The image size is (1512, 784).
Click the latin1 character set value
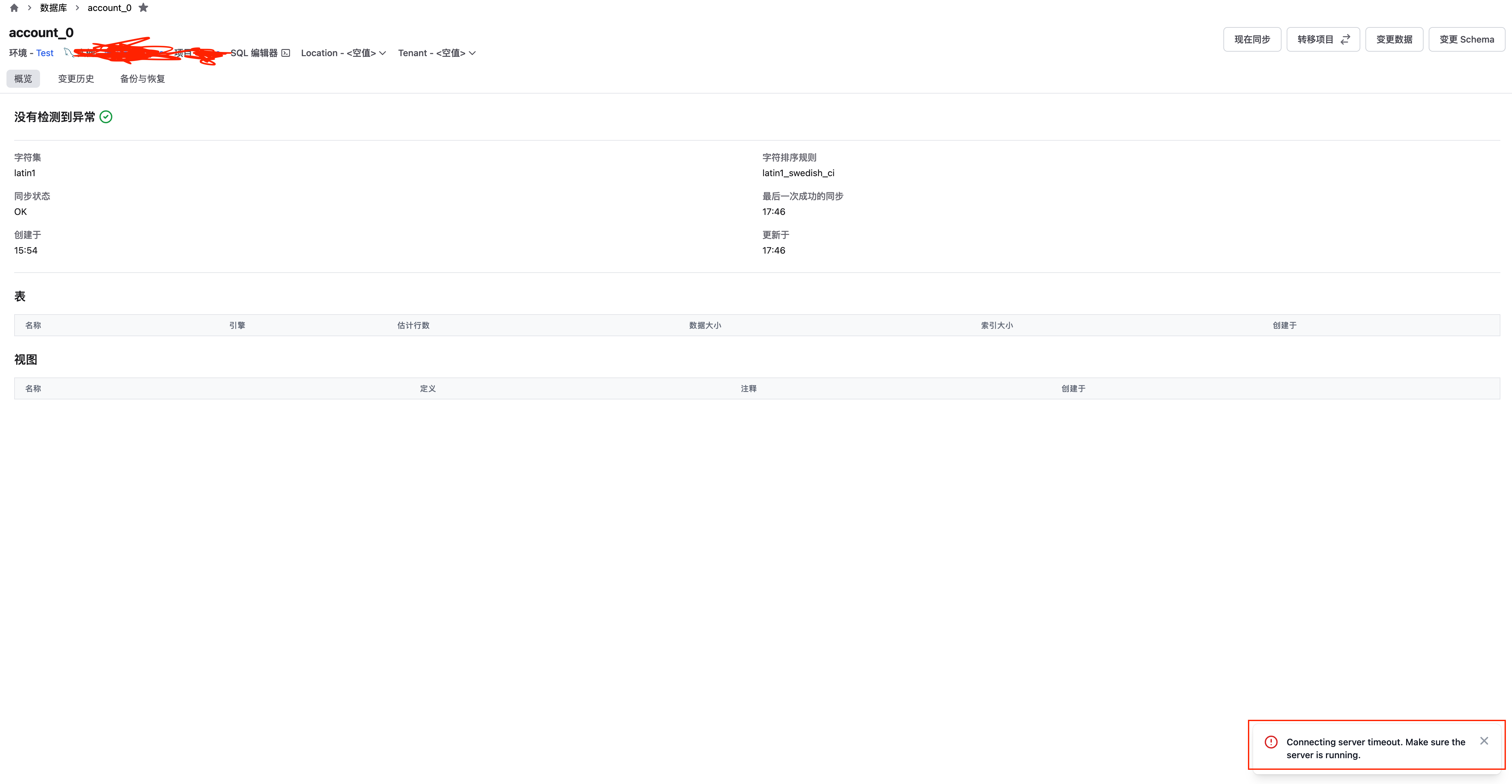tap(25, 173)
